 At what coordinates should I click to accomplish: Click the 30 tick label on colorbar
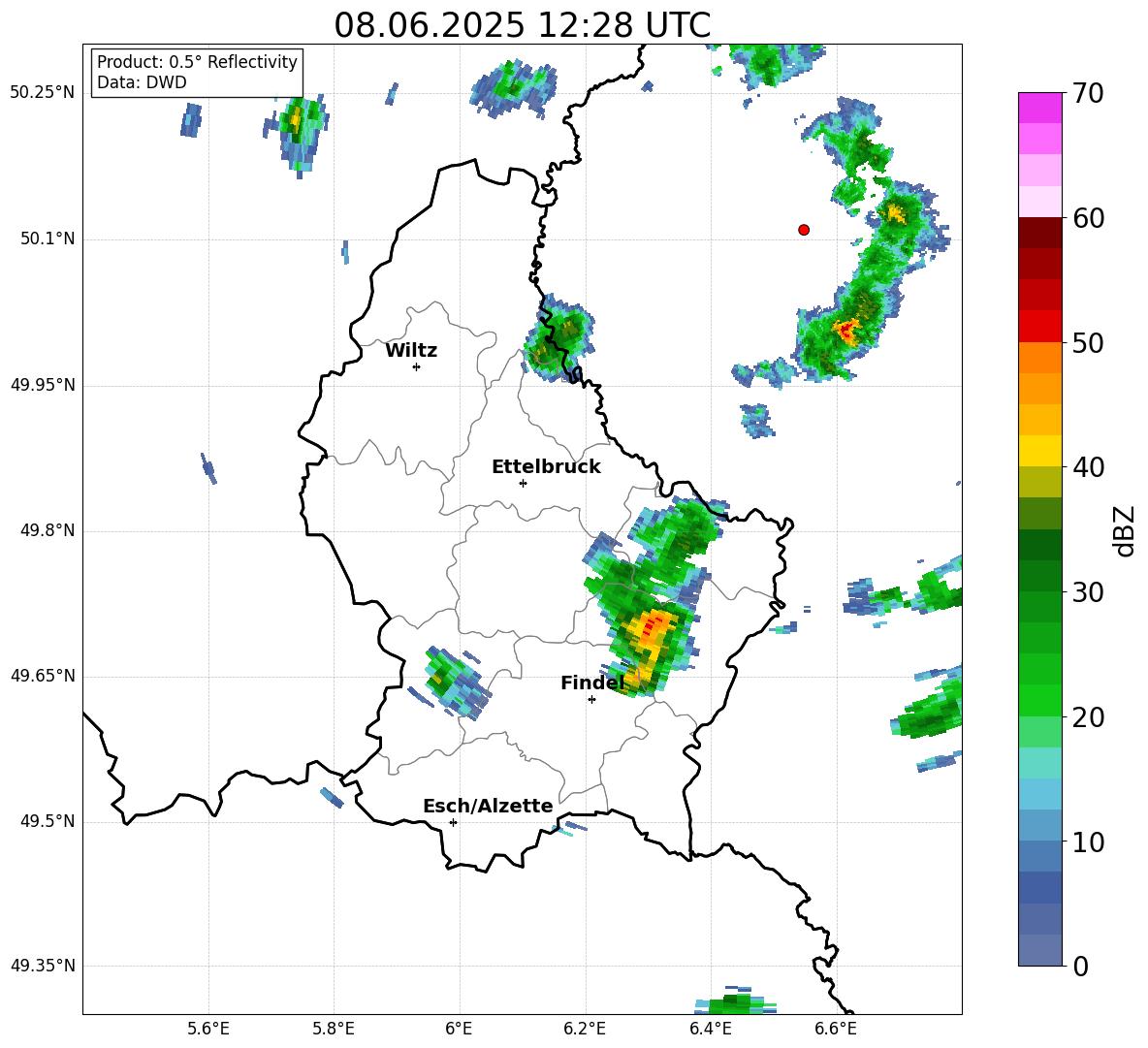tap(1088, 592)
